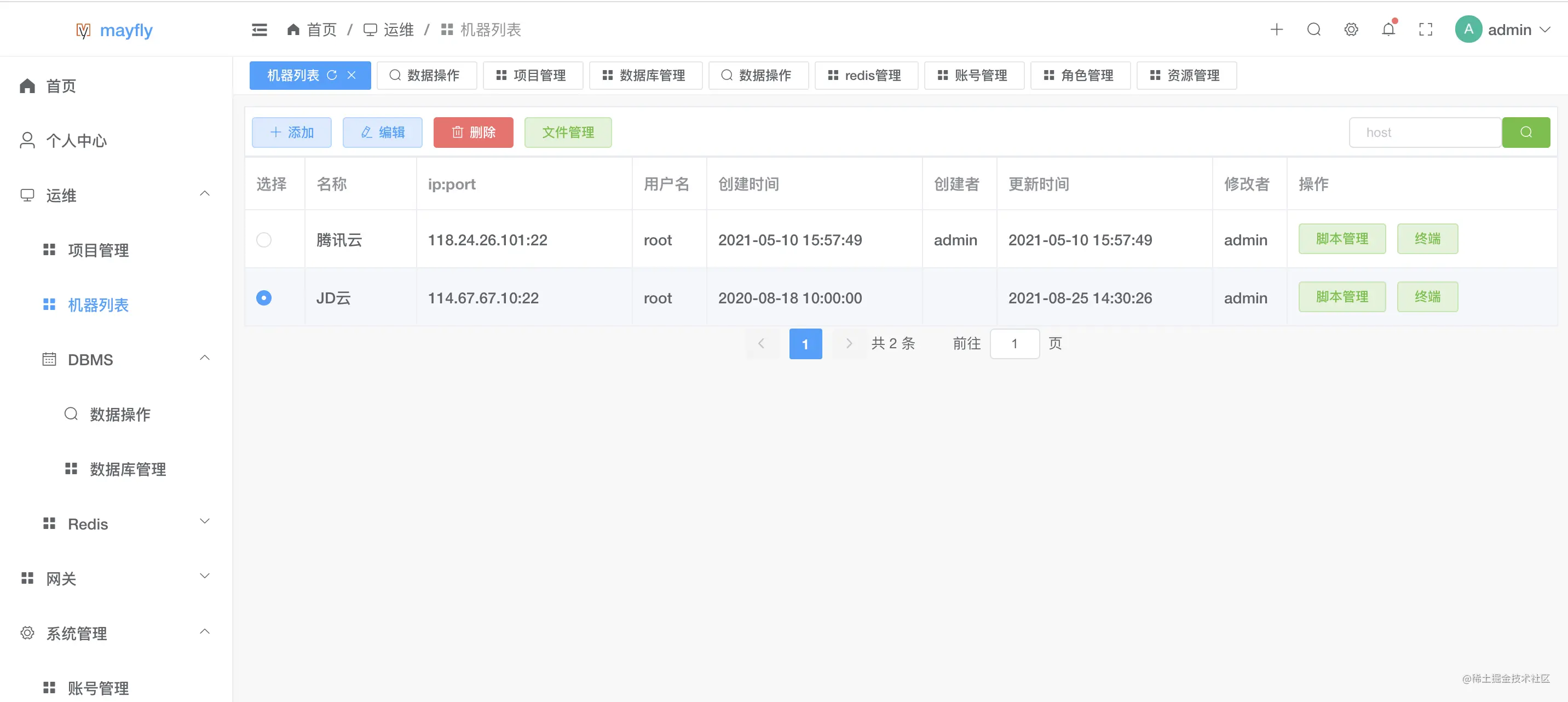Close the 机器列表 tab with the X

point(352,76)
